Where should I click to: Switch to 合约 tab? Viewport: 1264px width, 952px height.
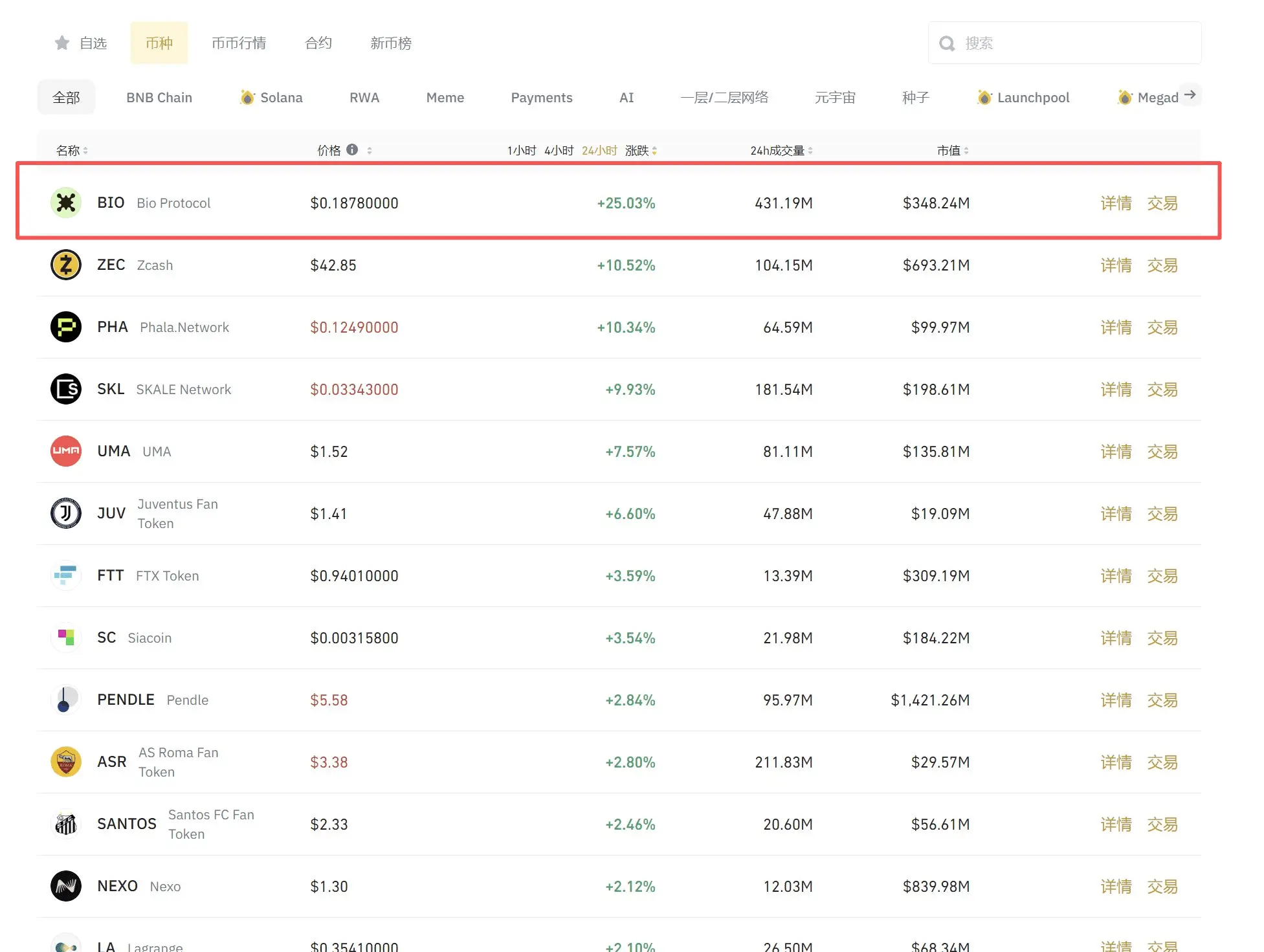(318, 43)
